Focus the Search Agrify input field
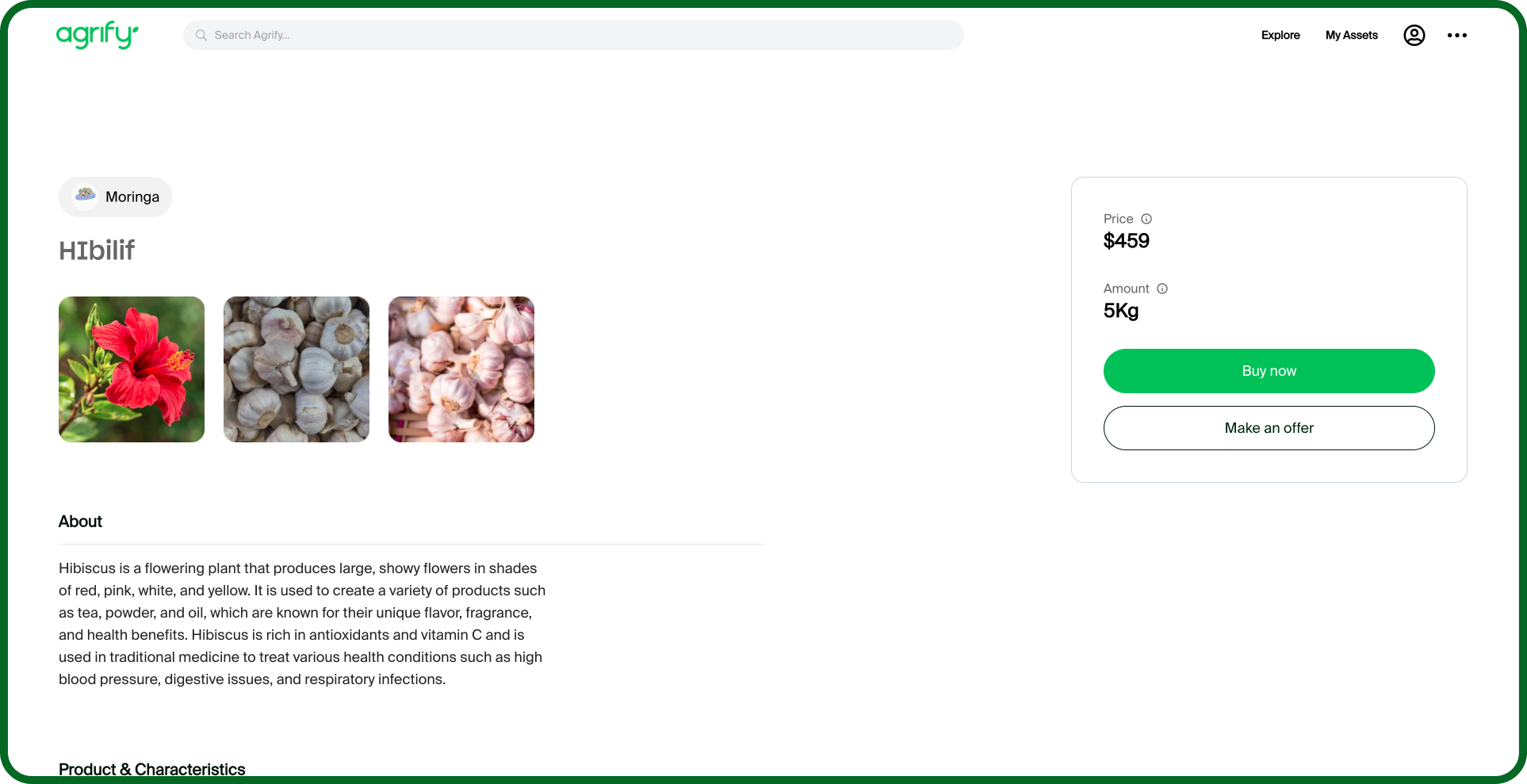The image size is (1527, 784). click(573, 35)
